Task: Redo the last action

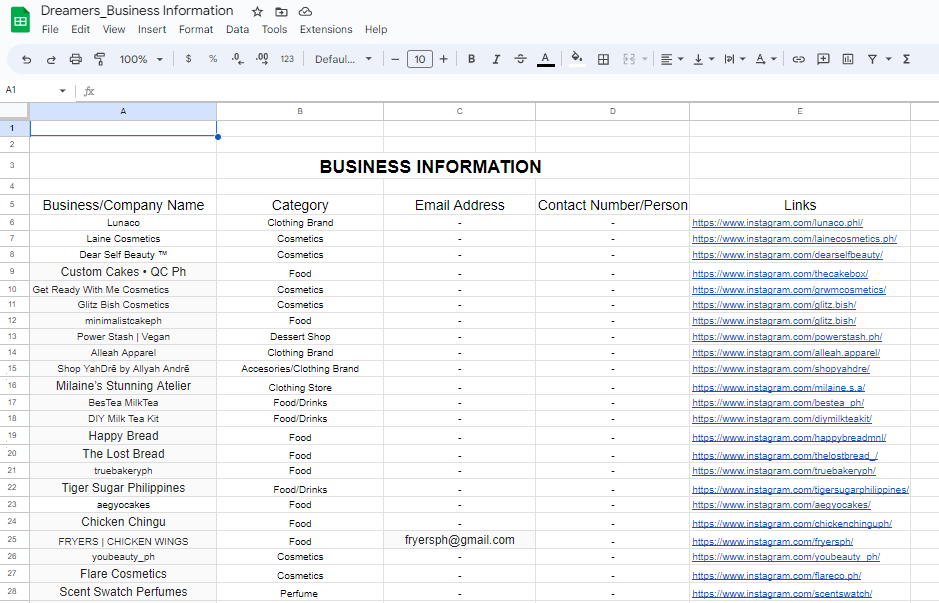Action: click(51, 59)
